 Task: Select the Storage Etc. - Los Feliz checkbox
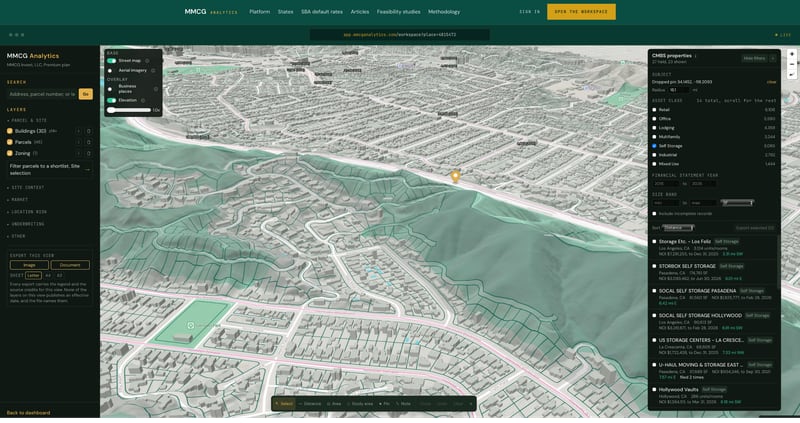655,242
